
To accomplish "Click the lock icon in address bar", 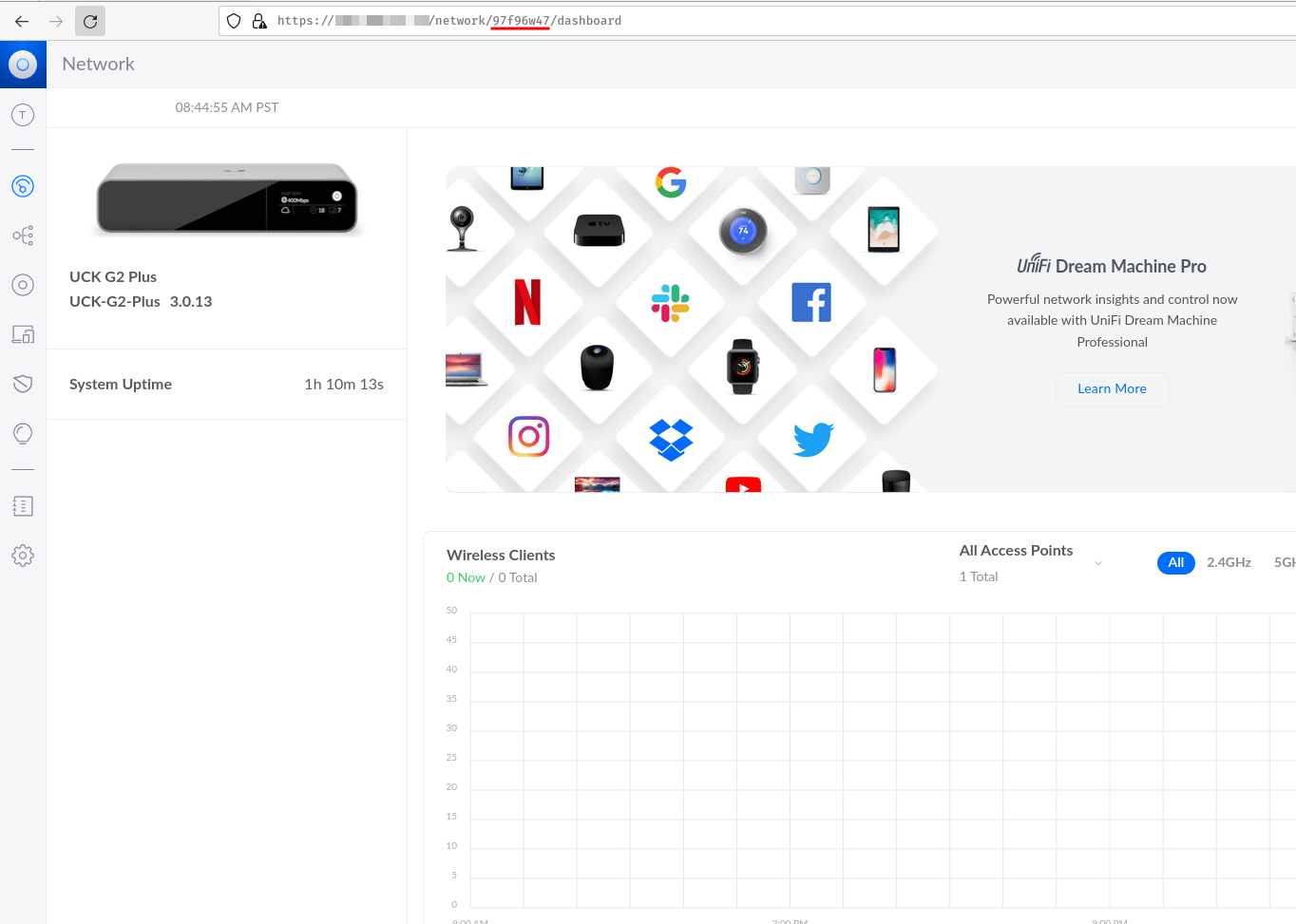I will point(259,21).
